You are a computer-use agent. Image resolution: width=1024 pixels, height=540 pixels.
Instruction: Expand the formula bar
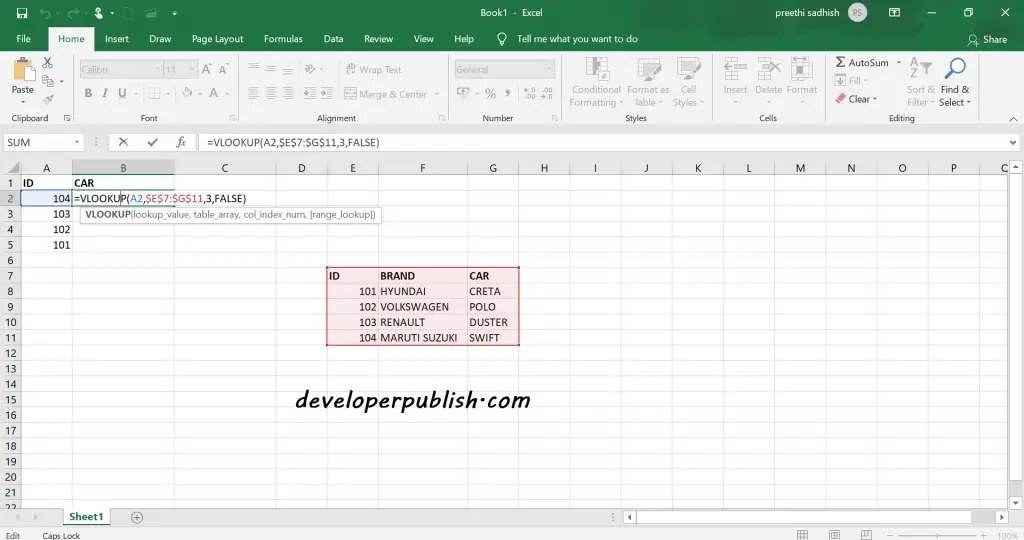(1012, 142)
